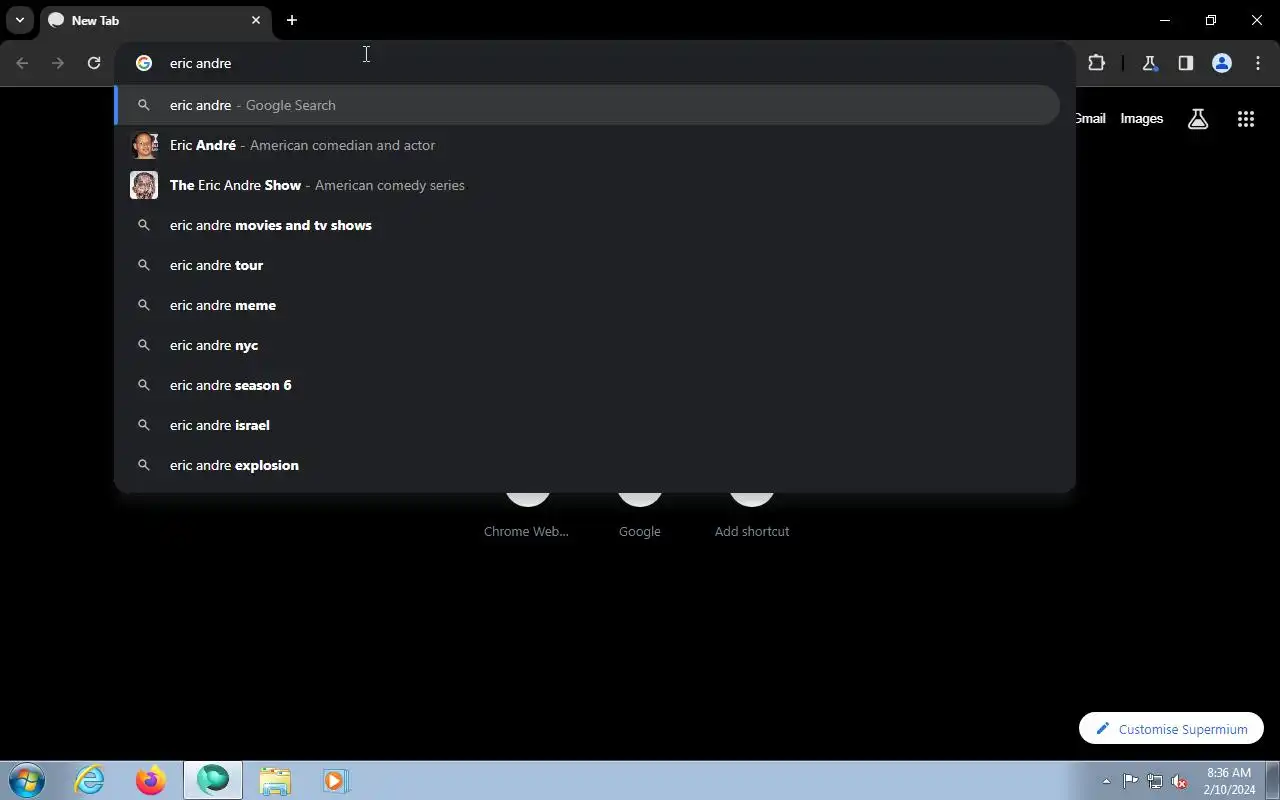Open the Google apps grid

[1245, 119]
